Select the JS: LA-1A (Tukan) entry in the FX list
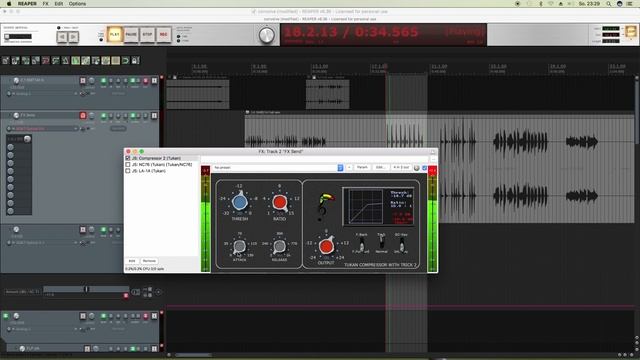This screenshot has width=640, height=360. [149, 171]
